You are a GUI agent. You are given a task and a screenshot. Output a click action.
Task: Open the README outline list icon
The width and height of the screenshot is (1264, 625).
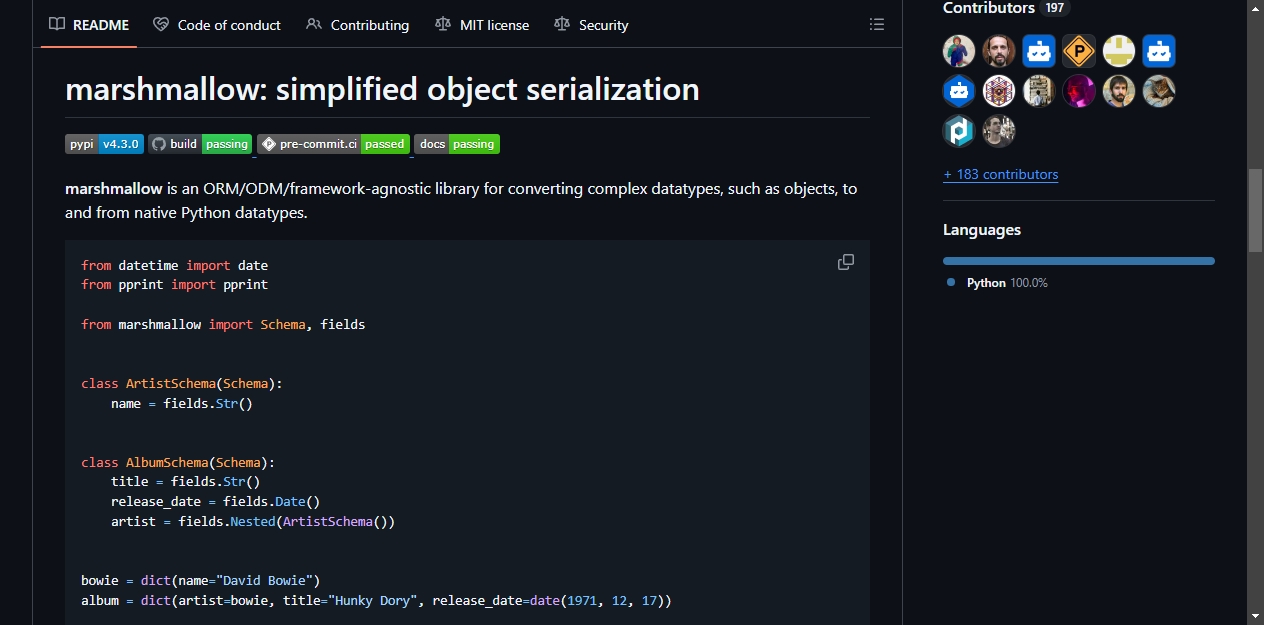(877, 24)
